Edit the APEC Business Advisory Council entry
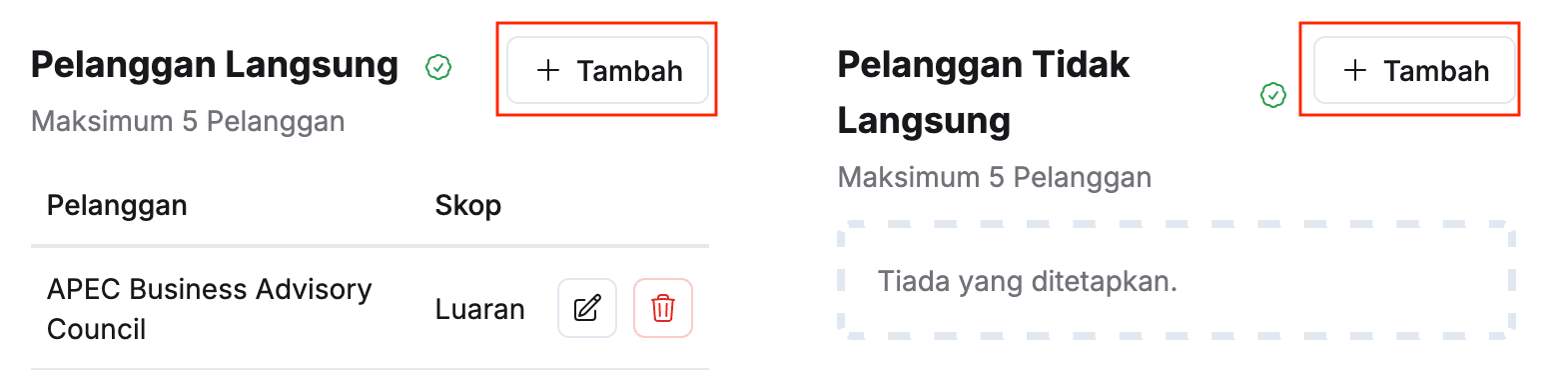Viewport: 1568px width, 384px height. pos(587,308)
